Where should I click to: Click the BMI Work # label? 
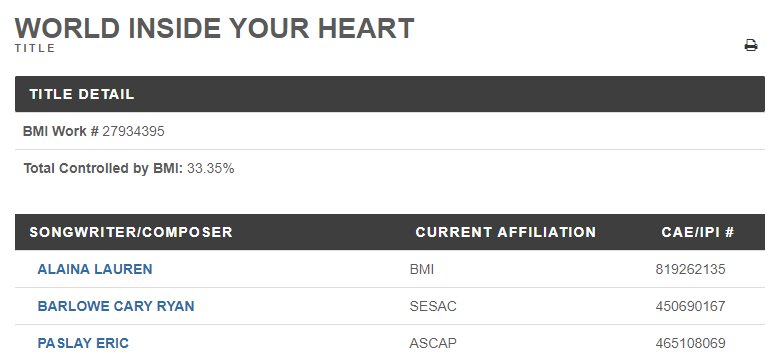pos(61,131)
